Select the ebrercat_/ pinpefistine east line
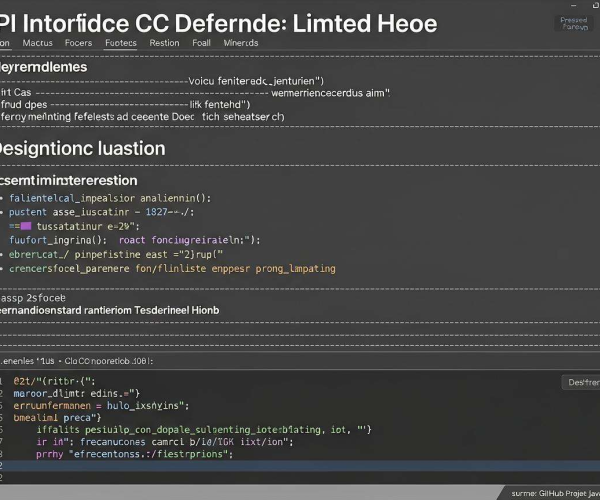The image size is (600, 500). [116, 254]
